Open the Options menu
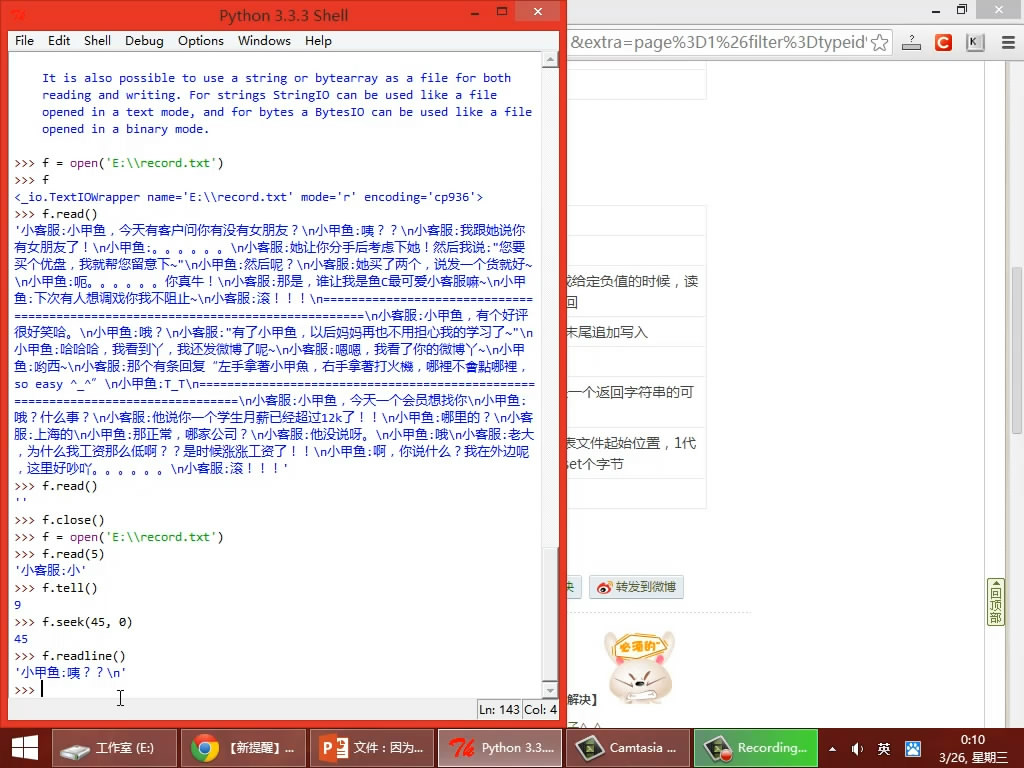1024x768 pixels. [200, 41]
